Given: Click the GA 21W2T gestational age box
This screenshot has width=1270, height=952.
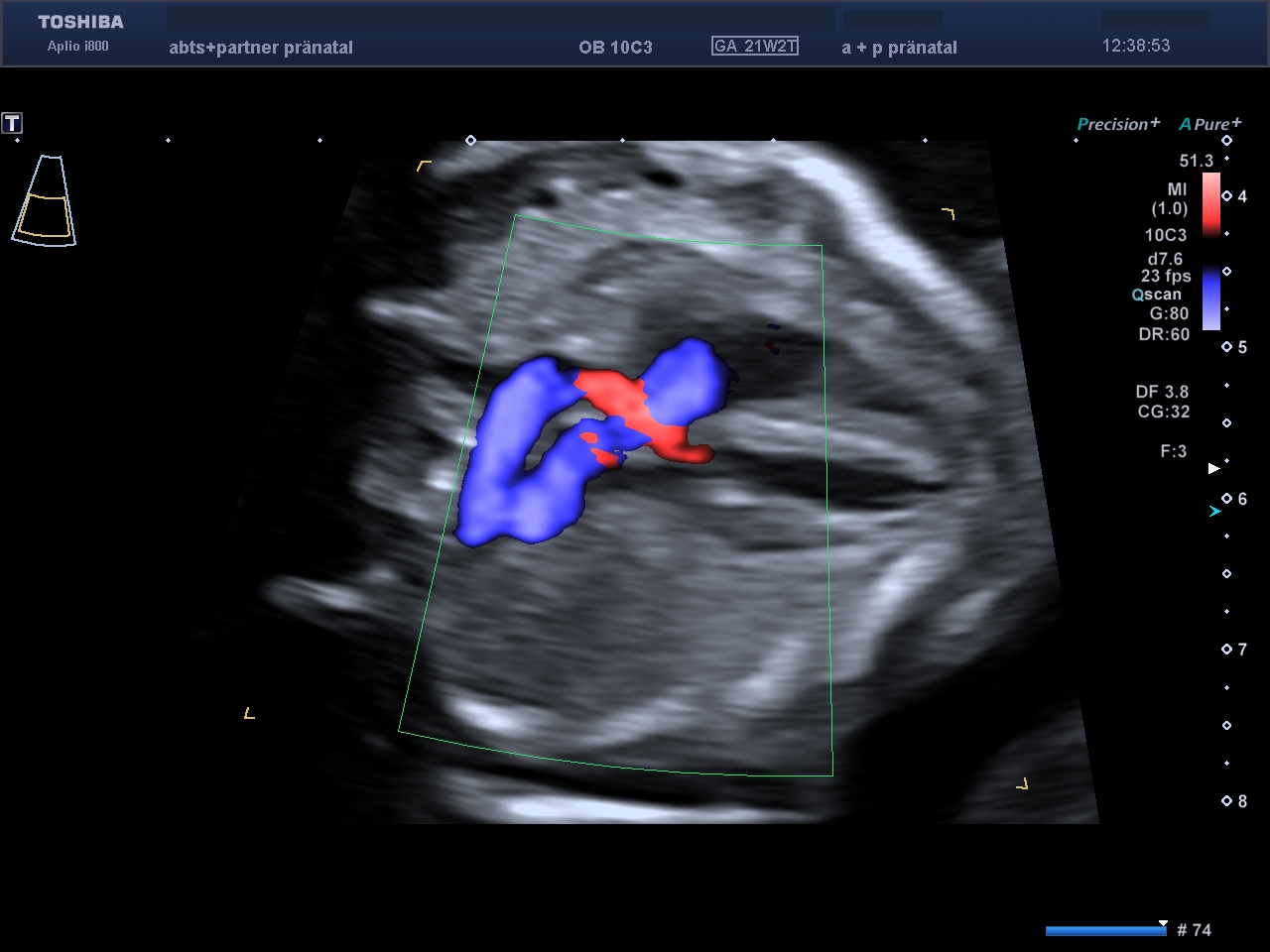Looking at the screenshot, I should click(755, 46).
